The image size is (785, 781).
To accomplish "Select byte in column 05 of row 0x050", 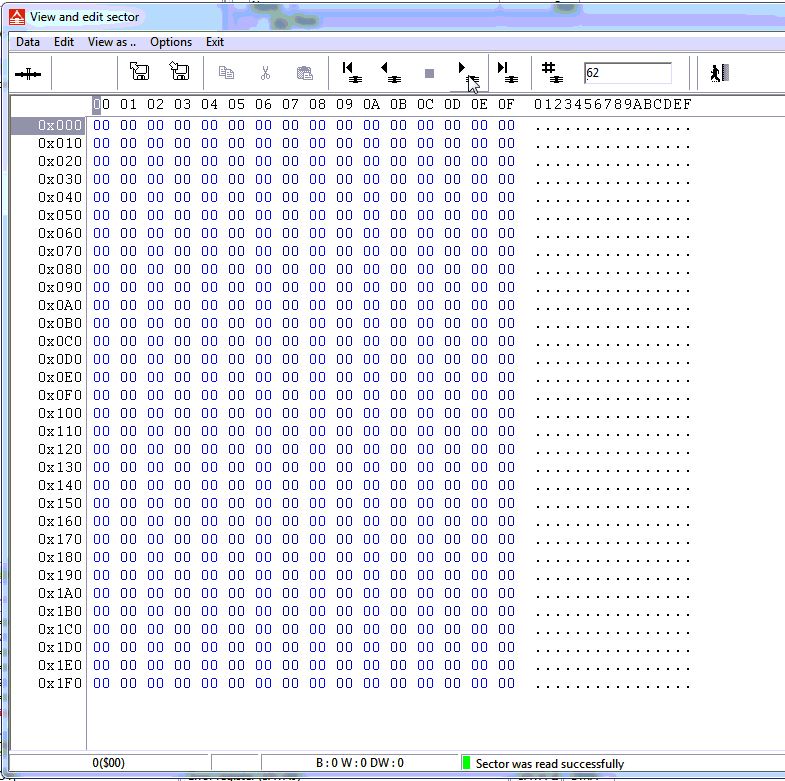I will click(236, 215).
